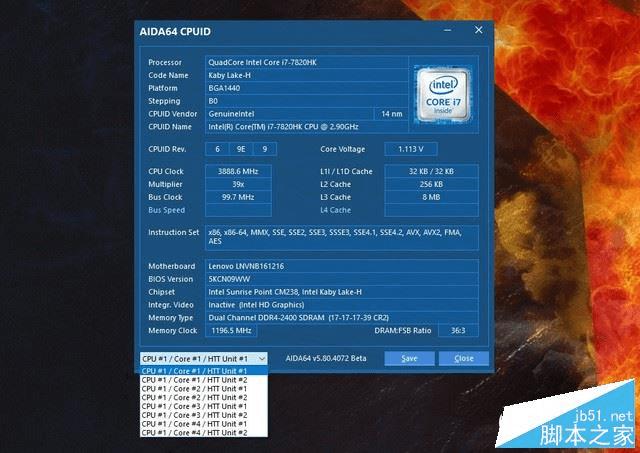640x453 pixels.
Task: Click the Processor value QuadCore Intel Core i7-7820HK
Action: tap(307, 62)
